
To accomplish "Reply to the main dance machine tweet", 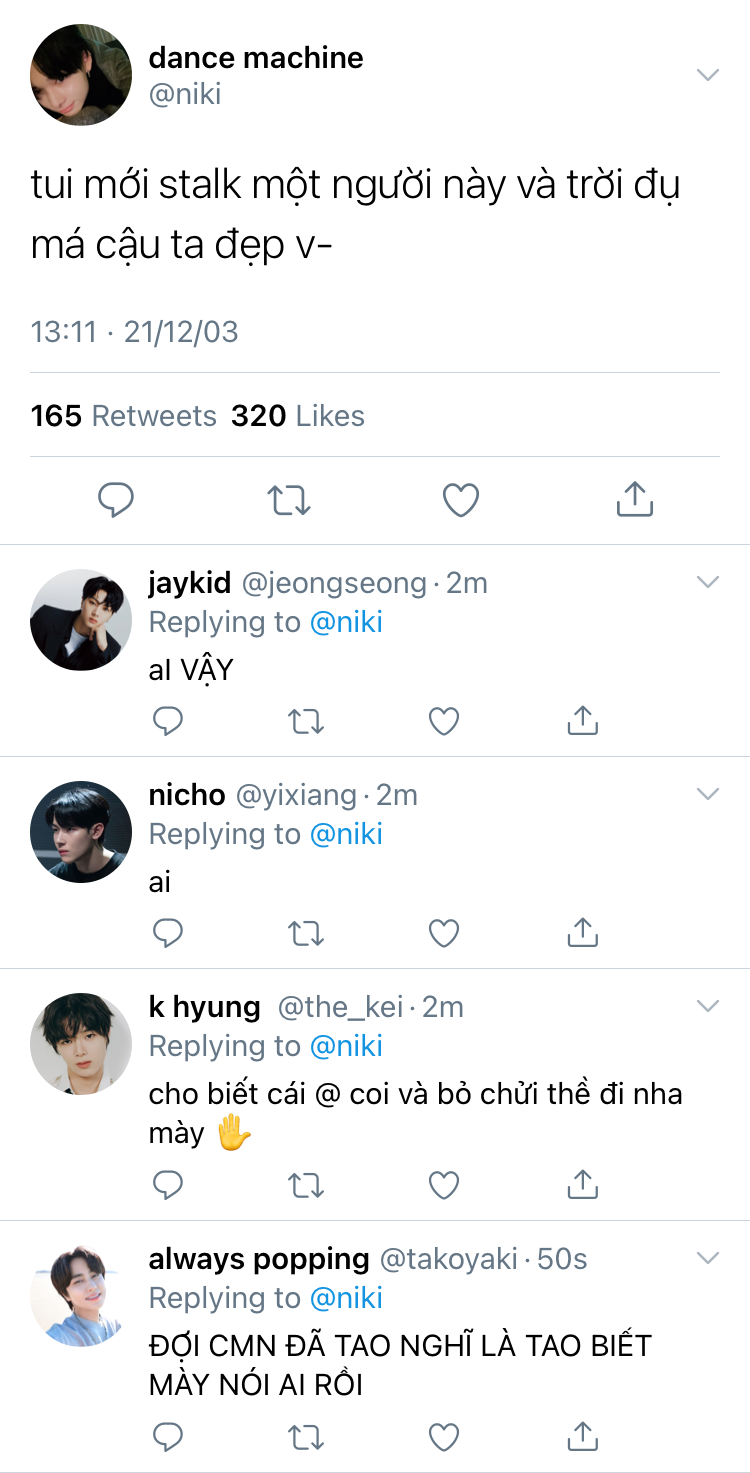I will (x=116, y=499).
